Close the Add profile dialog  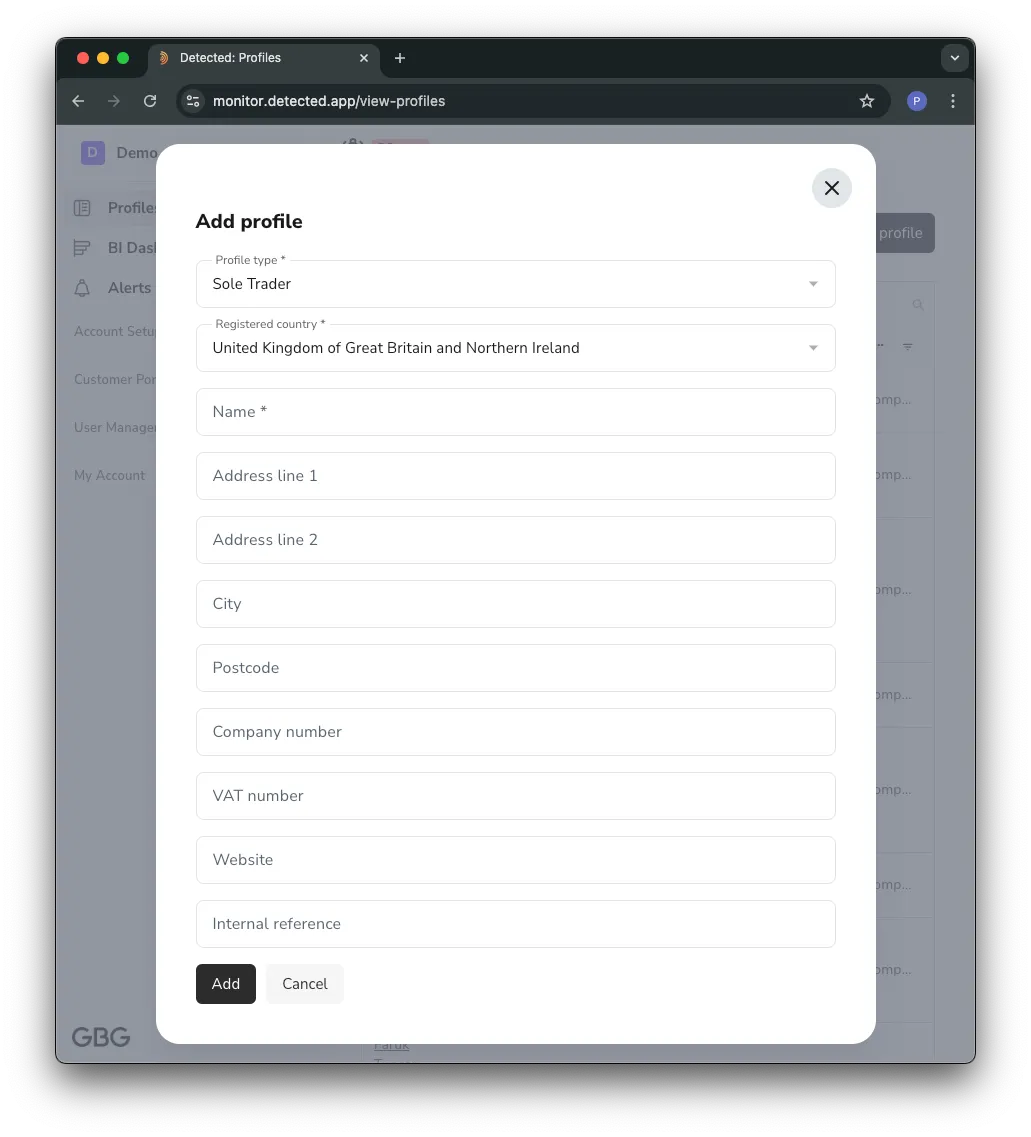[832, 188]
